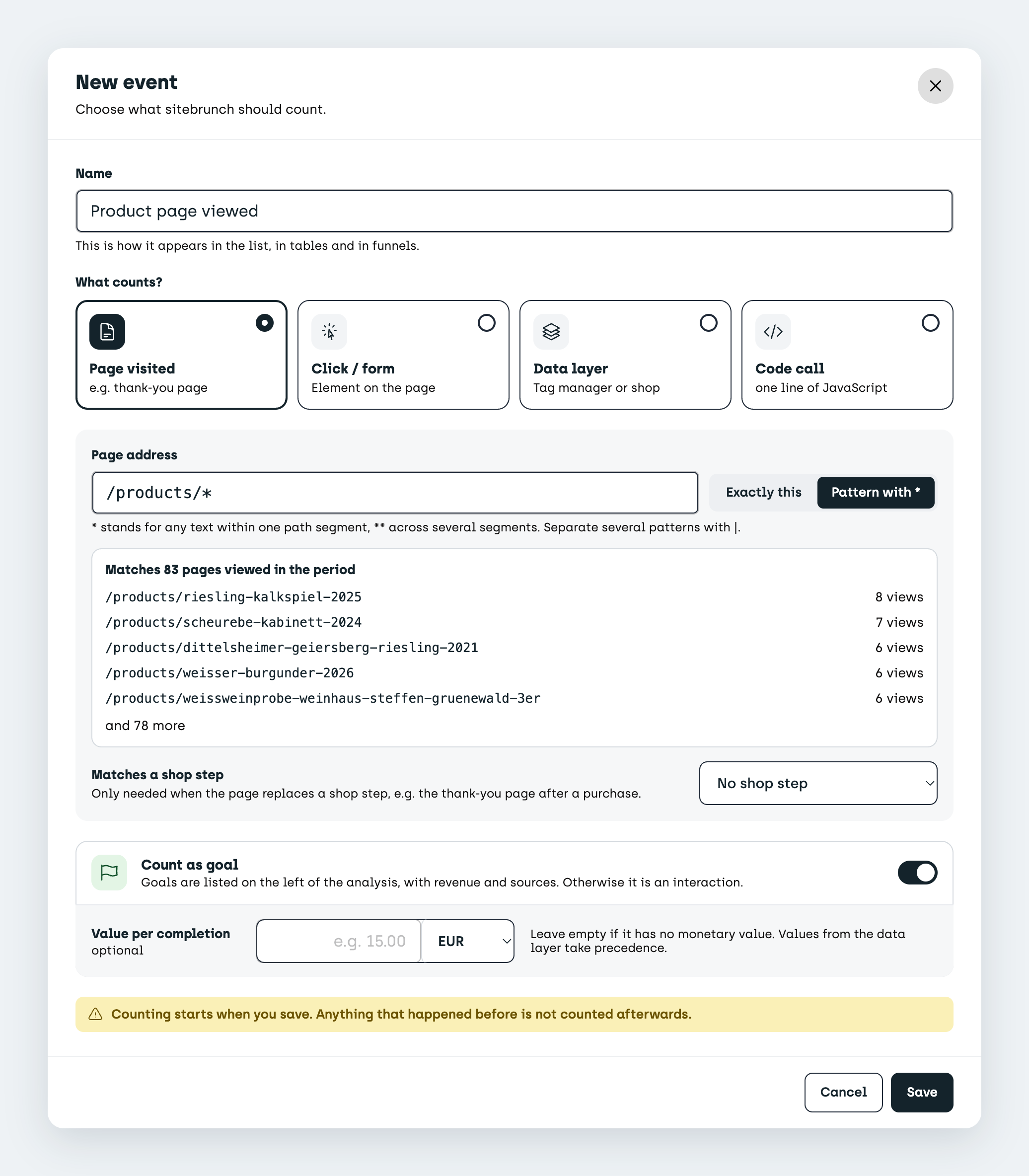
Task: Select the Page visited radio button
Action: [x=264, y=323]
